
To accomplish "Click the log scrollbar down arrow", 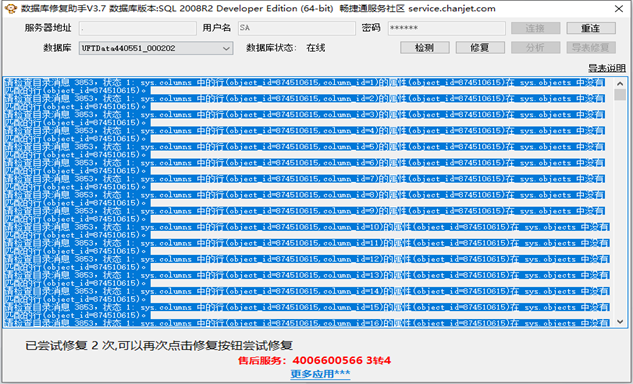I will click(x=620, y=322).
